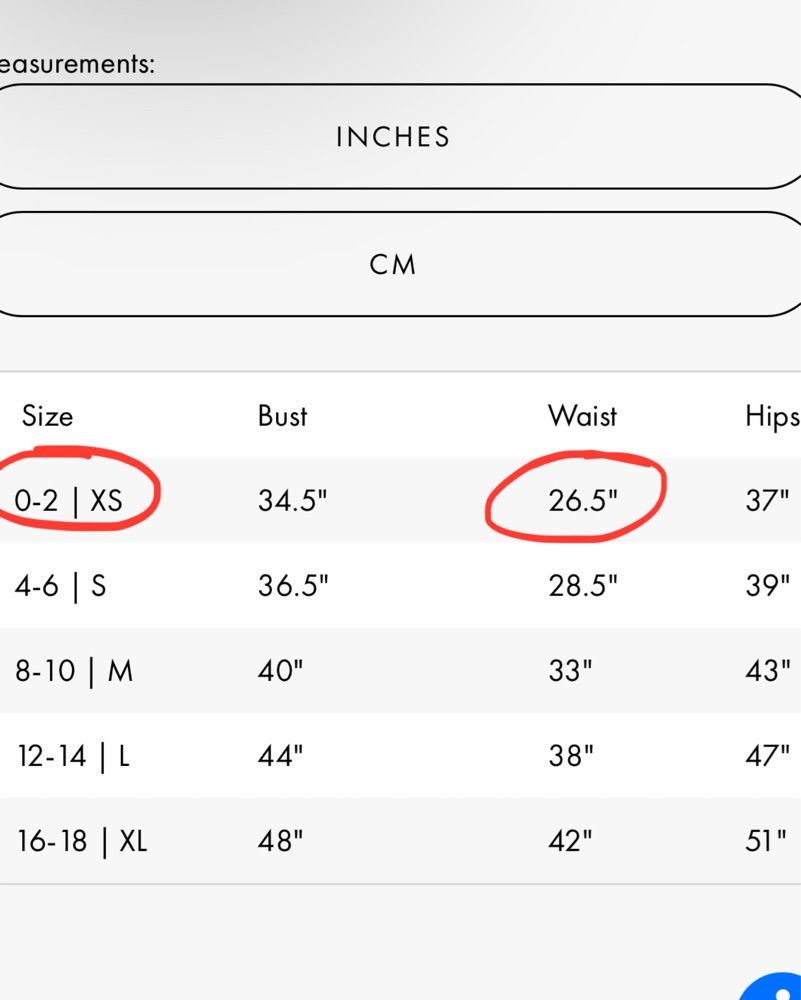Viewport: 801px width, 1000px height.
Task: Select the 12-14 | L size row
Action: tap(400, 756)
